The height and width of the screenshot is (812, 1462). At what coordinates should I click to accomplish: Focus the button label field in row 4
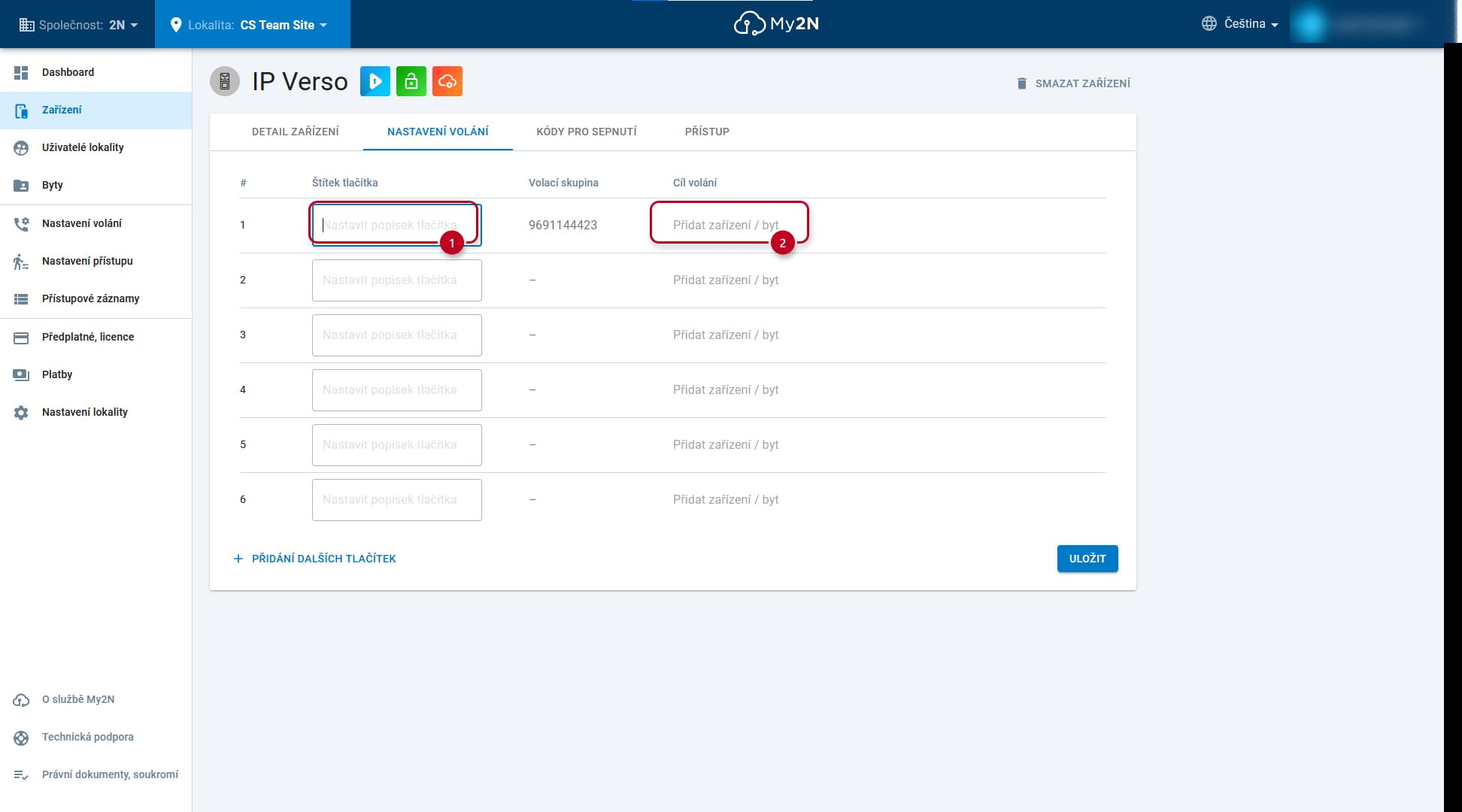(397, 390)
